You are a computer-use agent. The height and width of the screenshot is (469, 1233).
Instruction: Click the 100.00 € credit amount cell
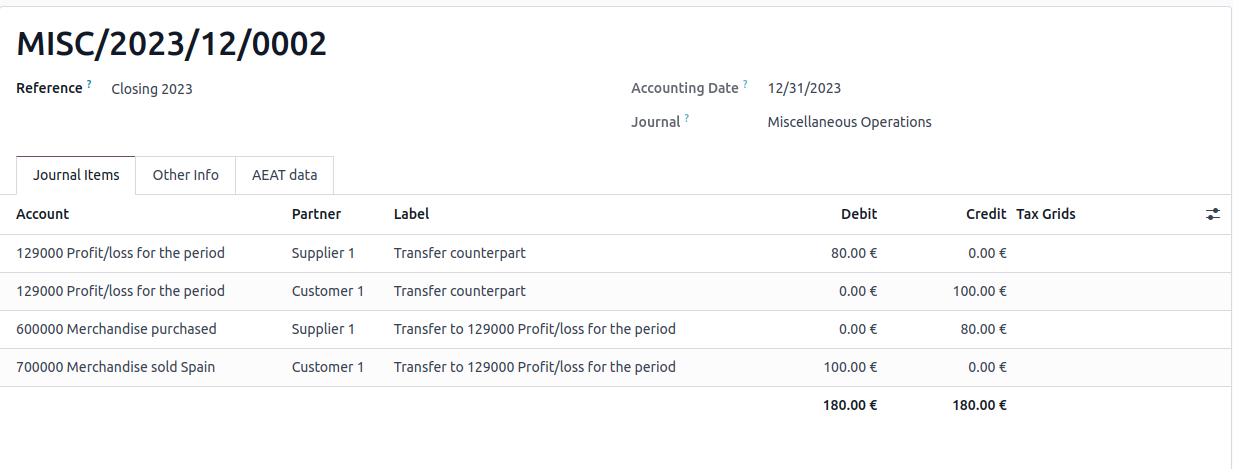tap(979, 291)
